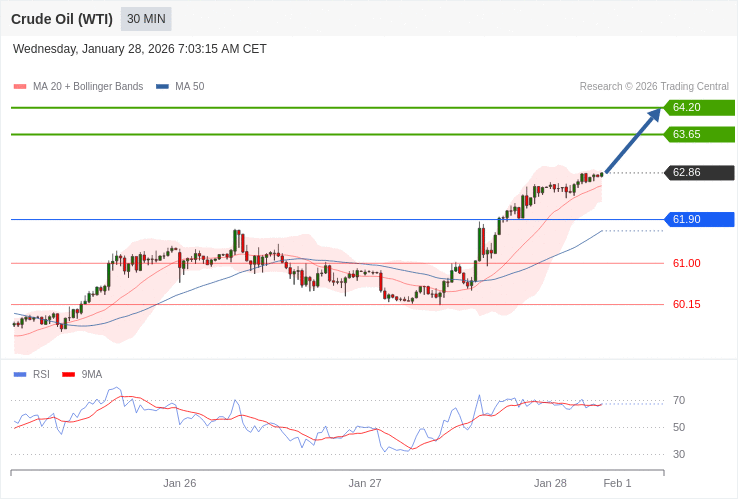Select the Jan 27 date axis label
Image resolution: width=738 pixels, height=500 pixels.
[365, 483]
